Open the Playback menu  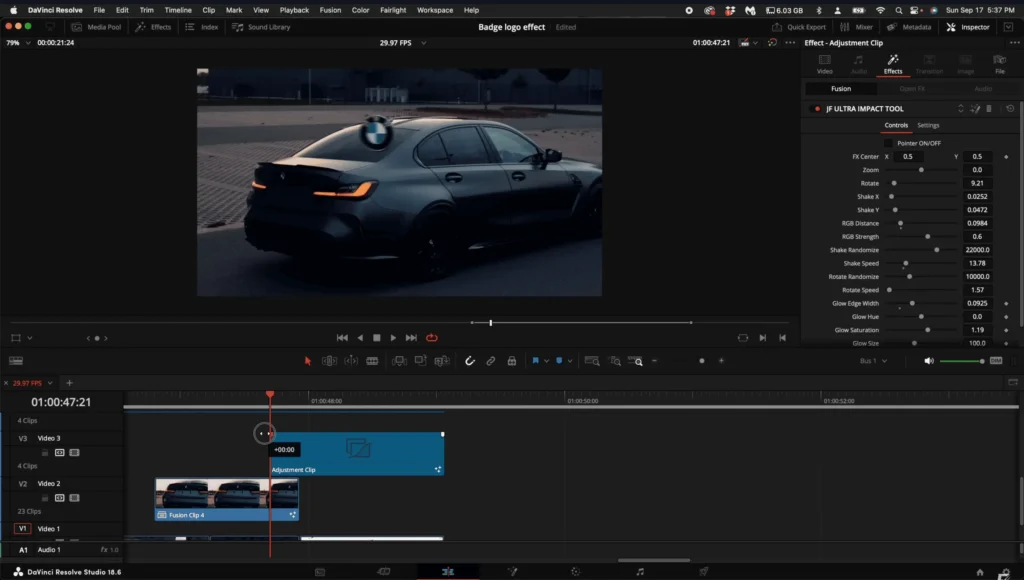click(294, 11)
